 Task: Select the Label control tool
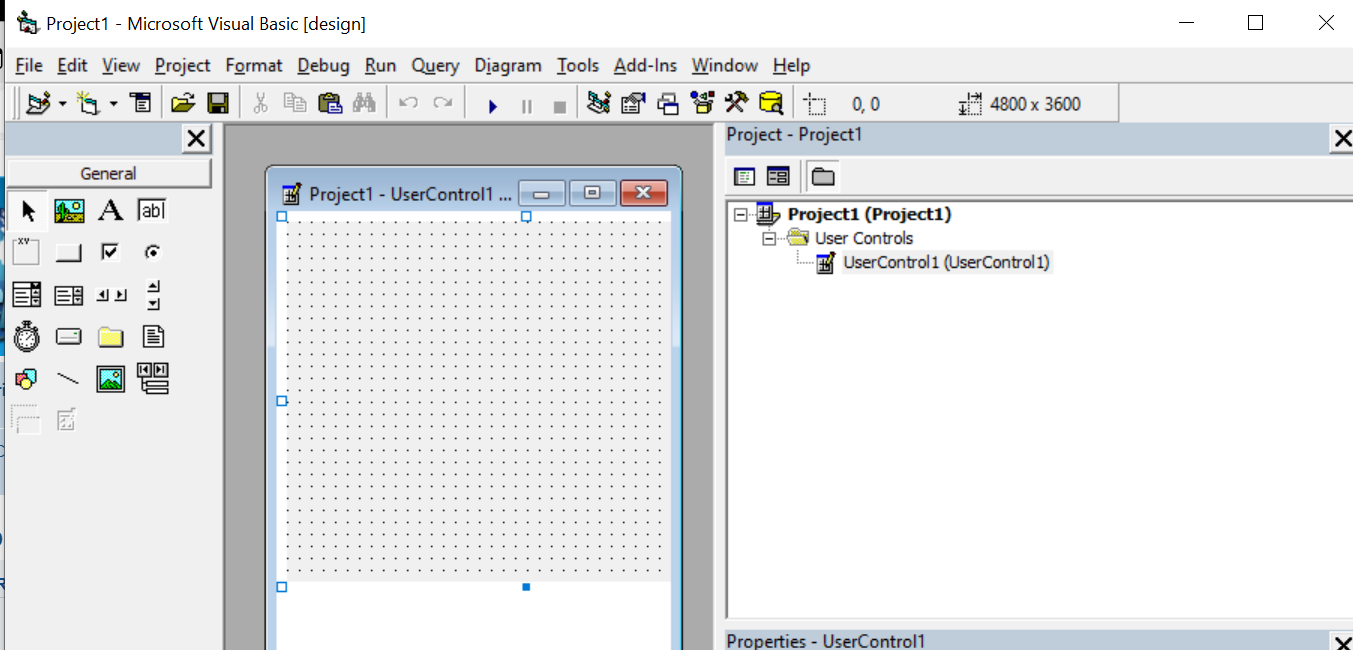[x=110, y=211]
